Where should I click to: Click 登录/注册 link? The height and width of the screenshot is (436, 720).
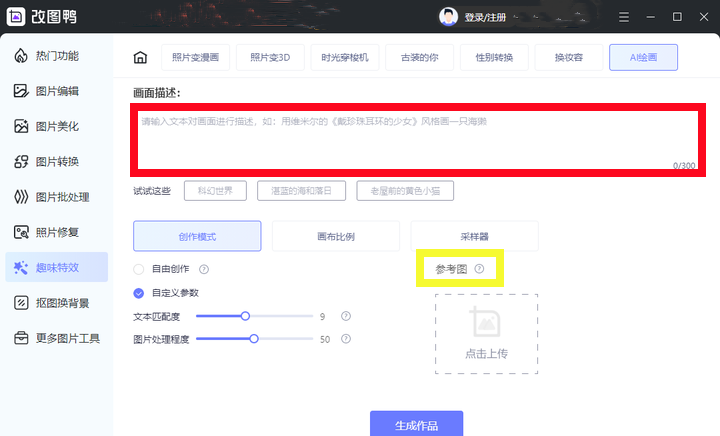[485, 17]
